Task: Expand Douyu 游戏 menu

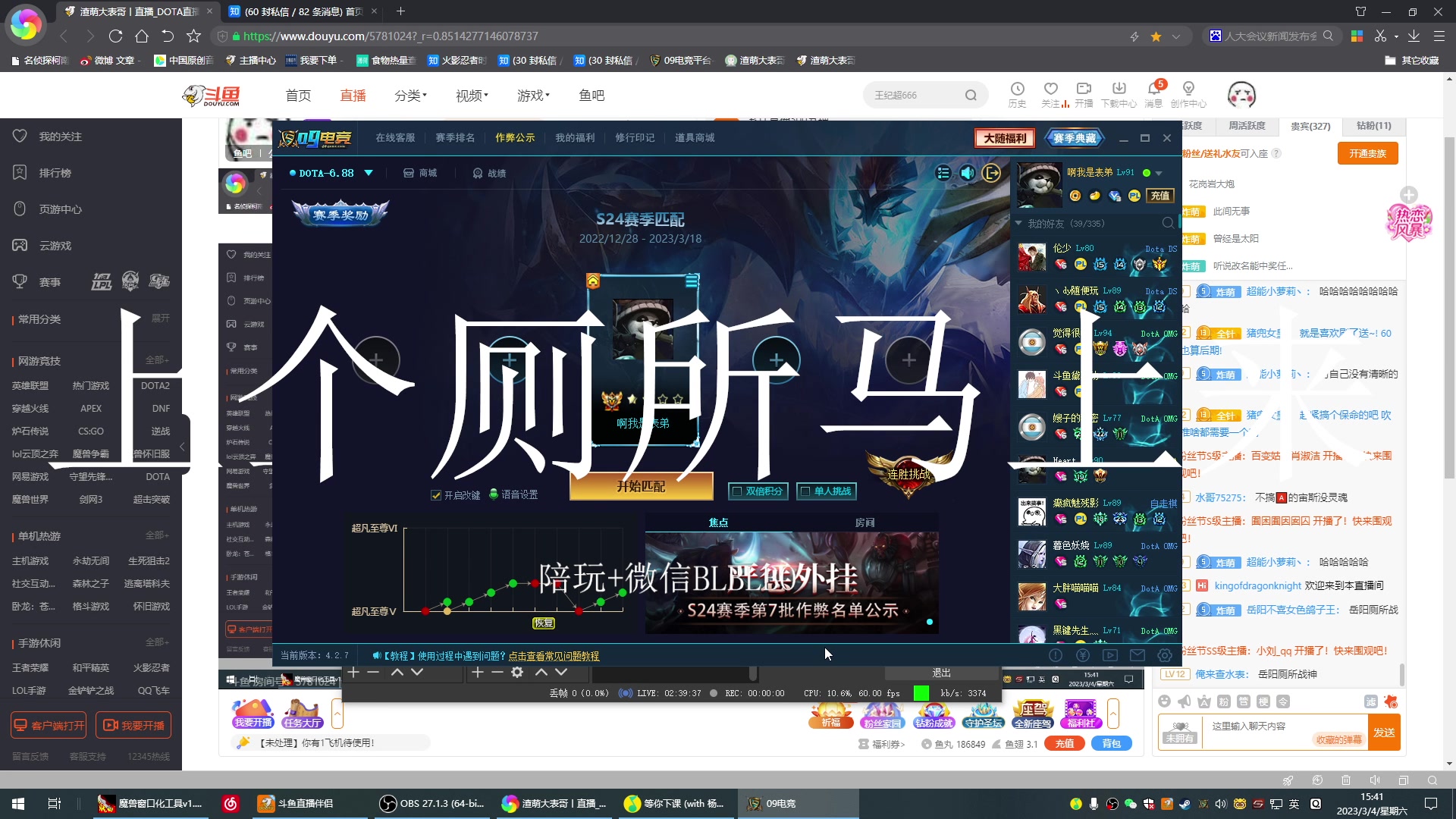Action: 533,95
